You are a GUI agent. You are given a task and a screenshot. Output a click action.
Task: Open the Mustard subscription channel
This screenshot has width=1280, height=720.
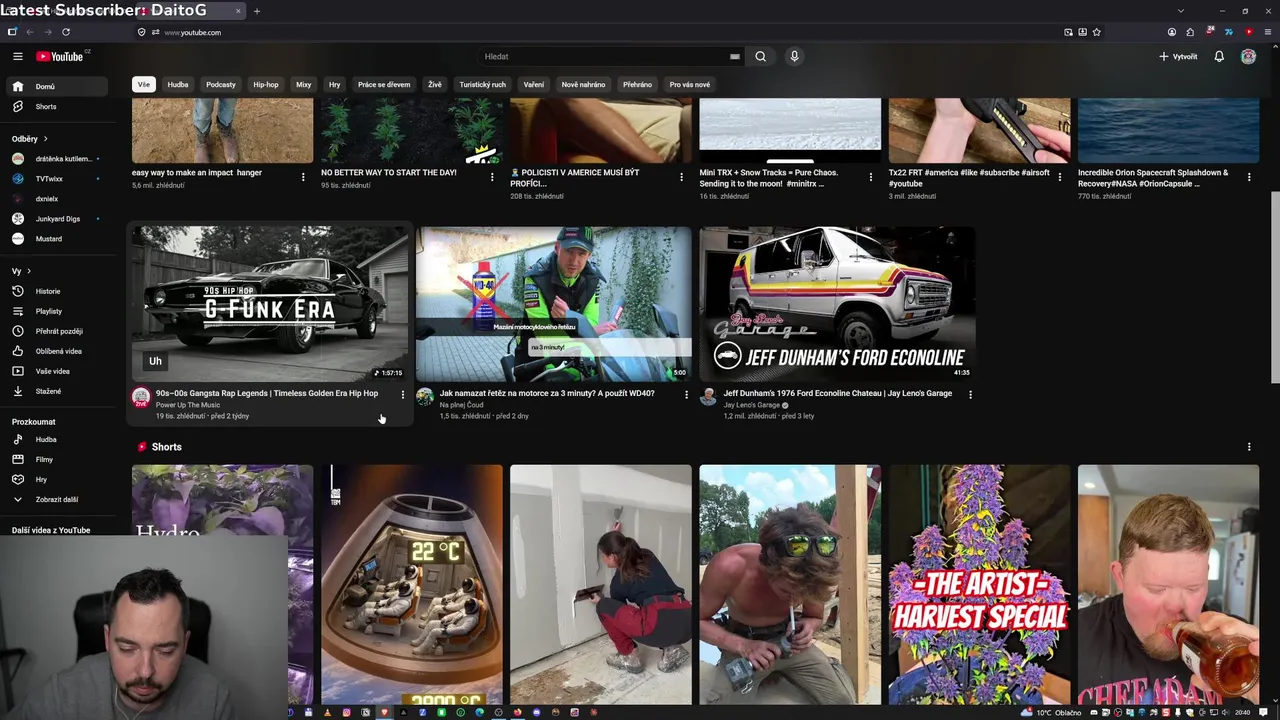[x=58, y=239]
